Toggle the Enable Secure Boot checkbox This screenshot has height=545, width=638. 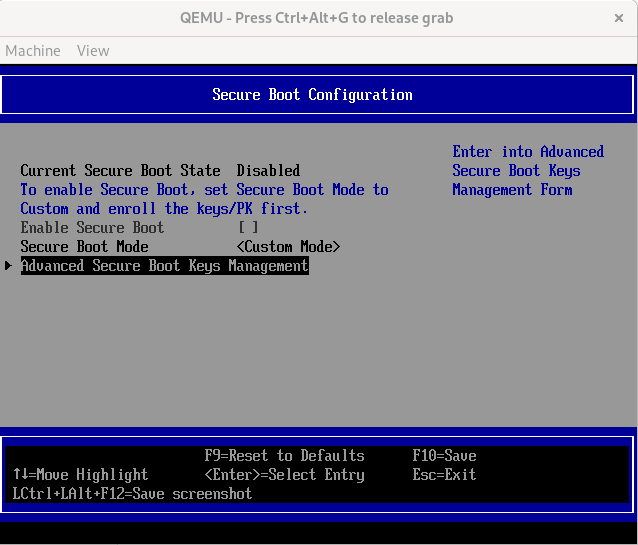(x=248, y=227)
